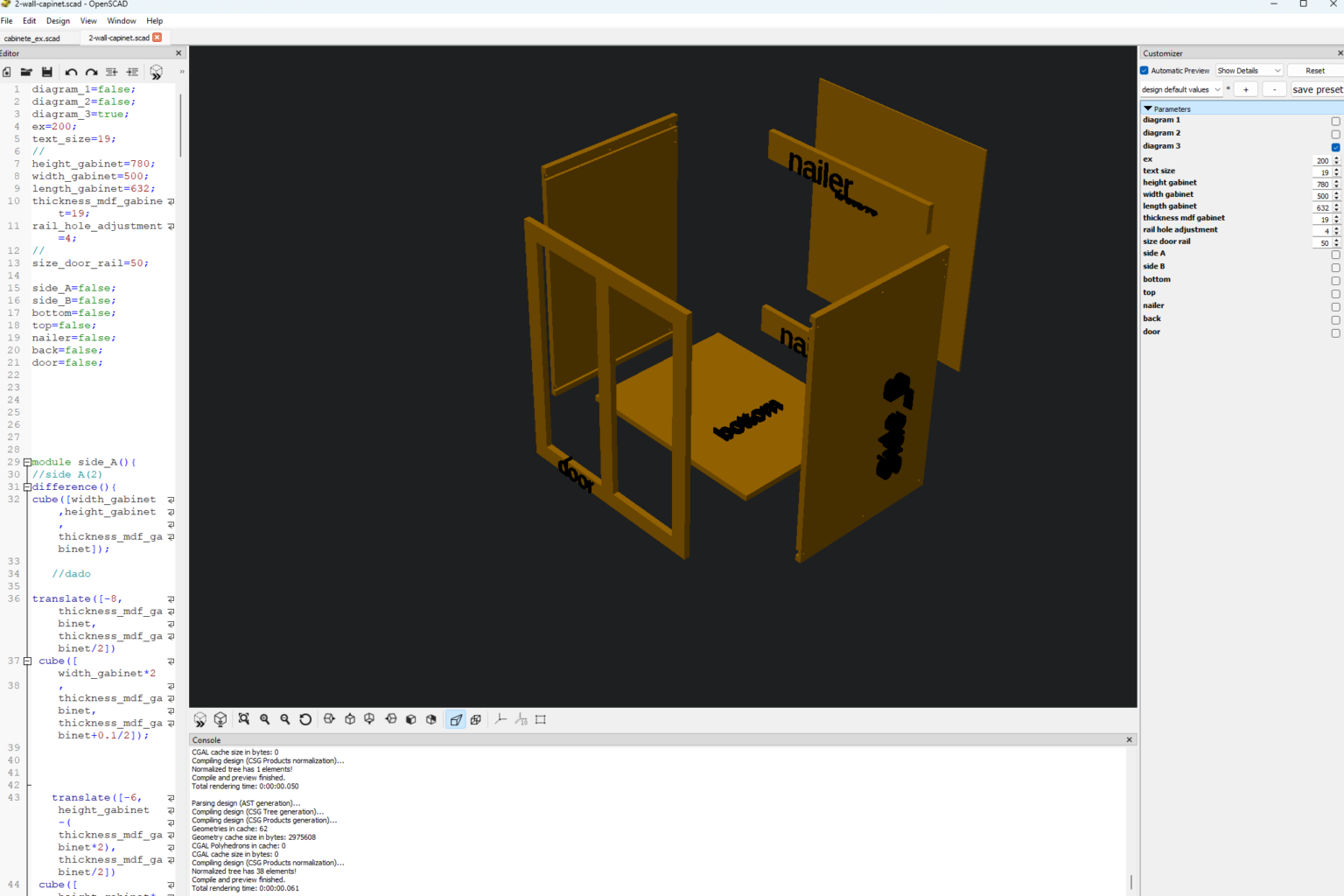The height and width of the screenshot is (896, 1344).
Task: Click the Undo arrow in editor toolbar
Action: [71, 72]
